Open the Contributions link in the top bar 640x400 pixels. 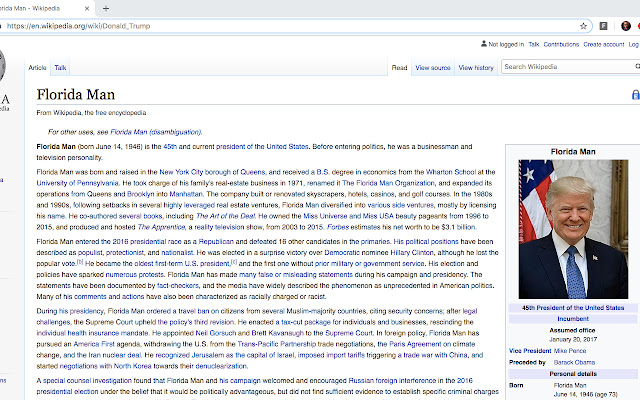(561, 44)
